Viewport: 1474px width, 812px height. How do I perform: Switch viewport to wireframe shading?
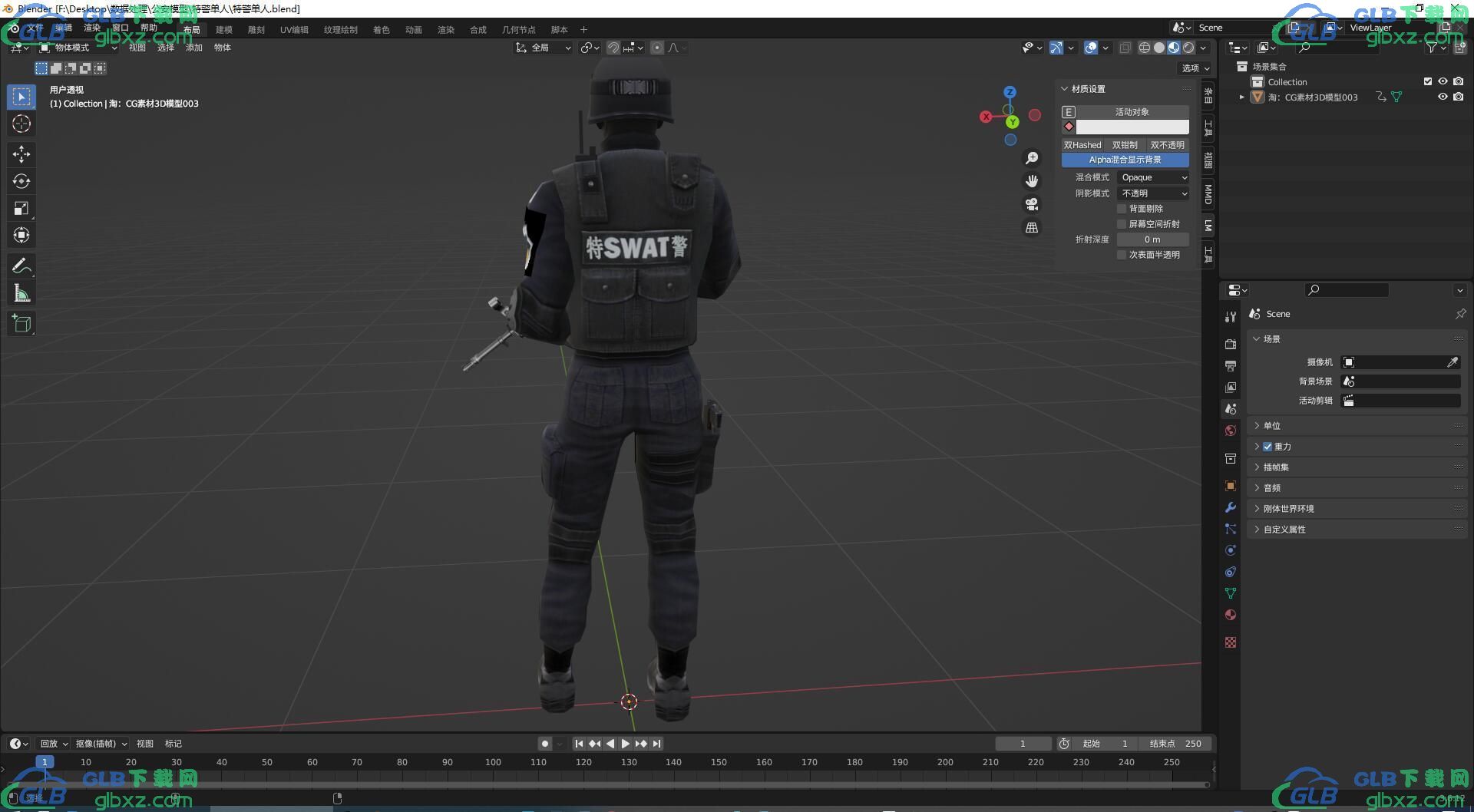click(x=1144, y=48)
